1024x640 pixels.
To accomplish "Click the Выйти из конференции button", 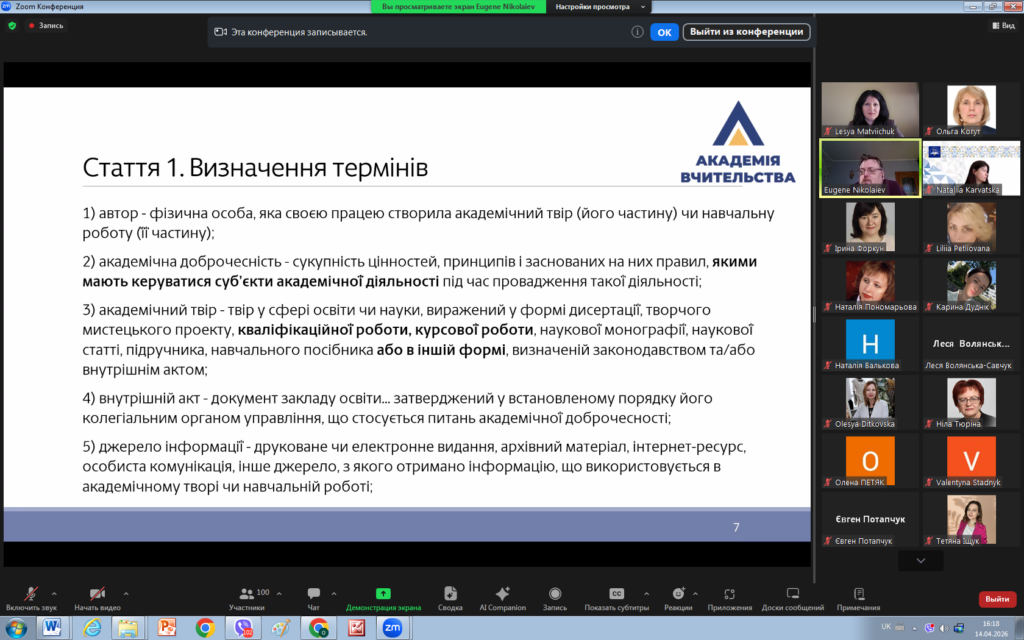I will point(746,32).
